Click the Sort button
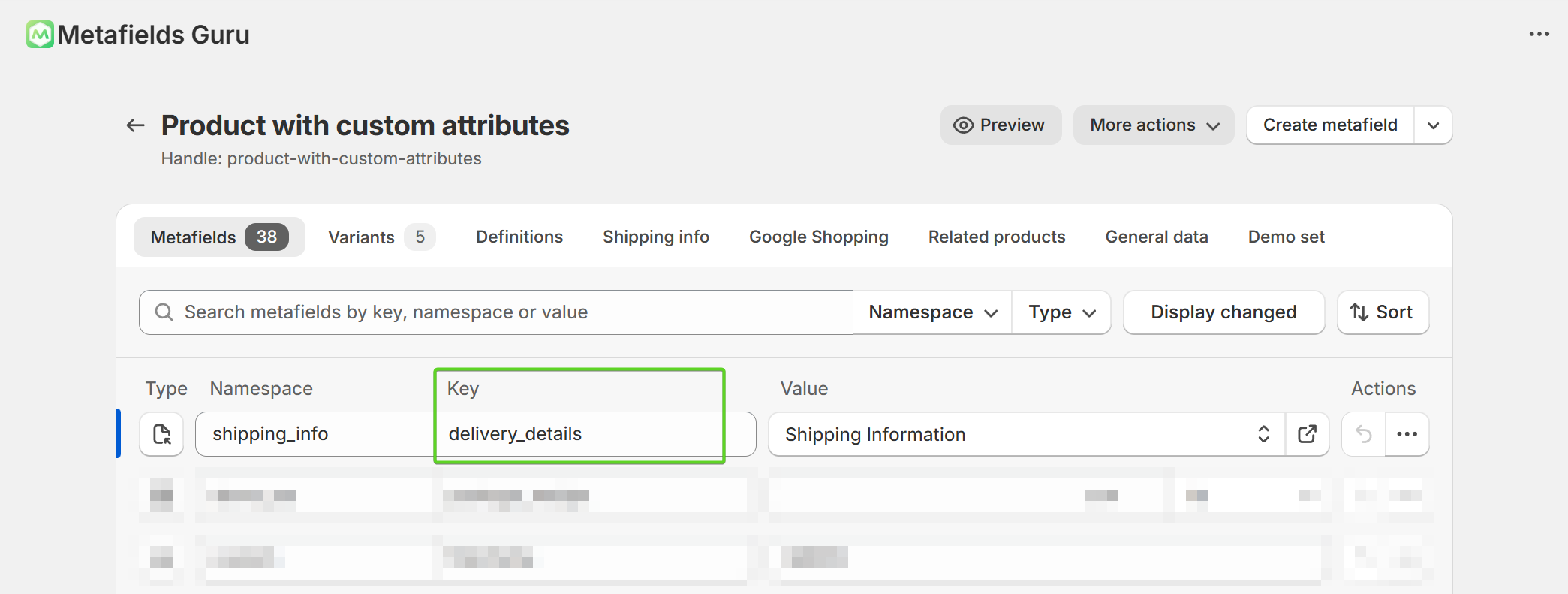Screen dimensions: 1568x594 coord(1383,312)
